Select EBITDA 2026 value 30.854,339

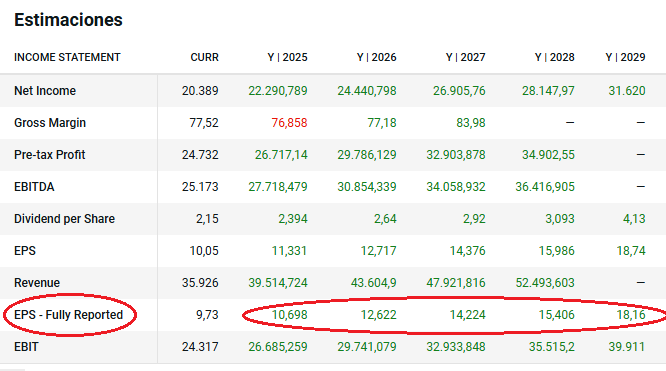tap(367, 187)
